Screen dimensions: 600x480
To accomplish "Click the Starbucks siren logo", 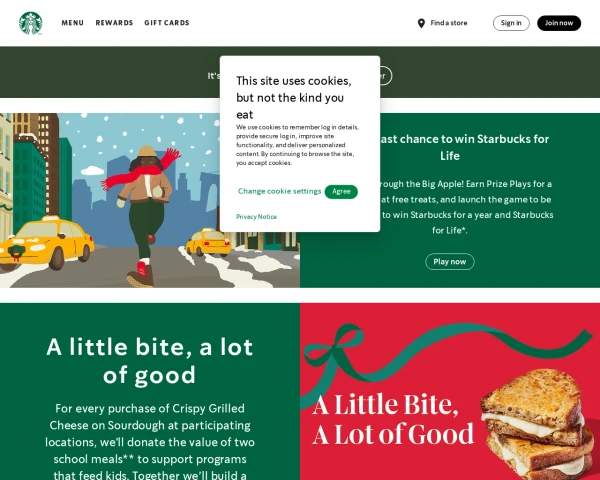I will pos(31,23).
